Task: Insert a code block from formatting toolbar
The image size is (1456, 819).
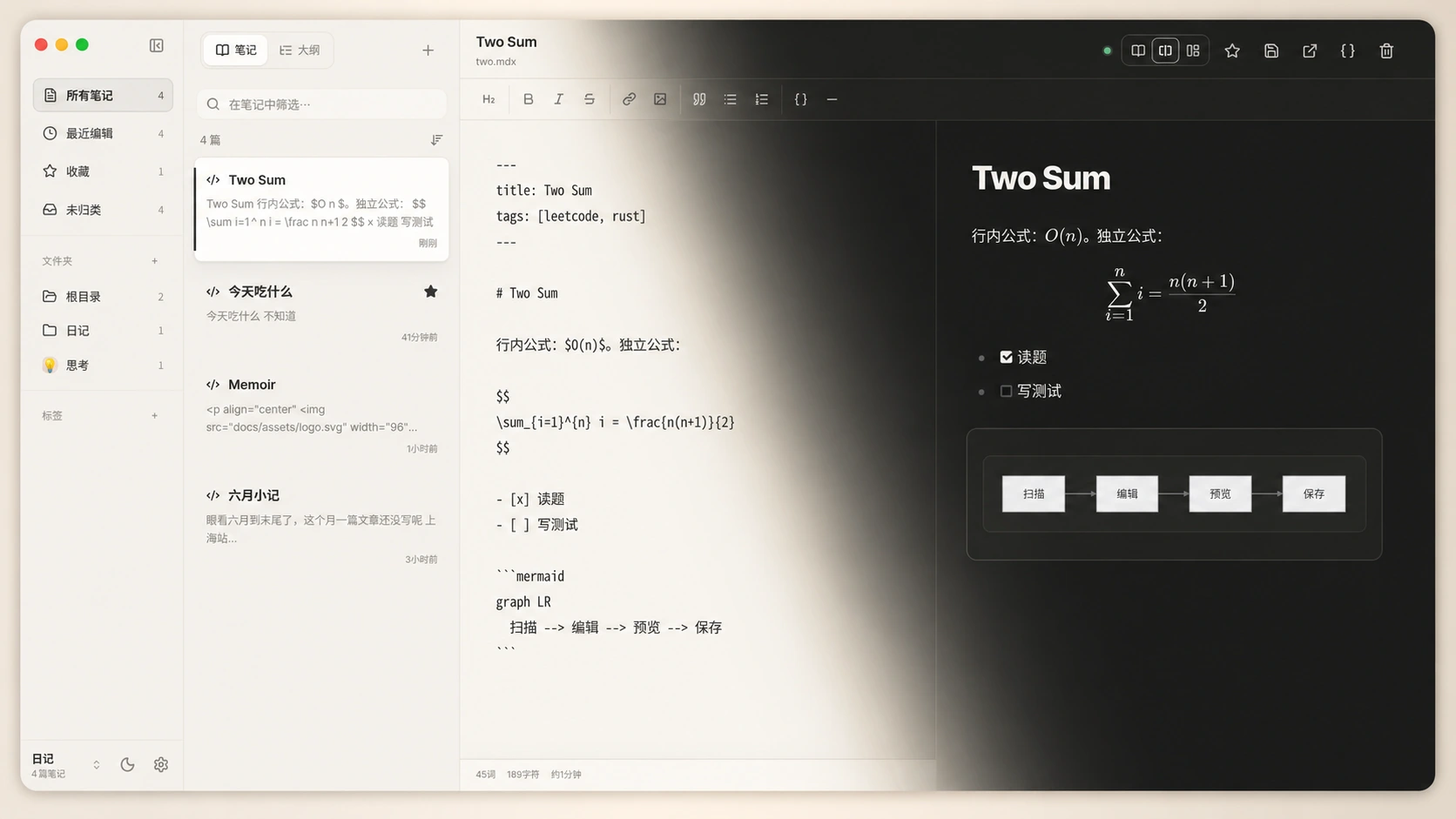Action: coord(801,99)
